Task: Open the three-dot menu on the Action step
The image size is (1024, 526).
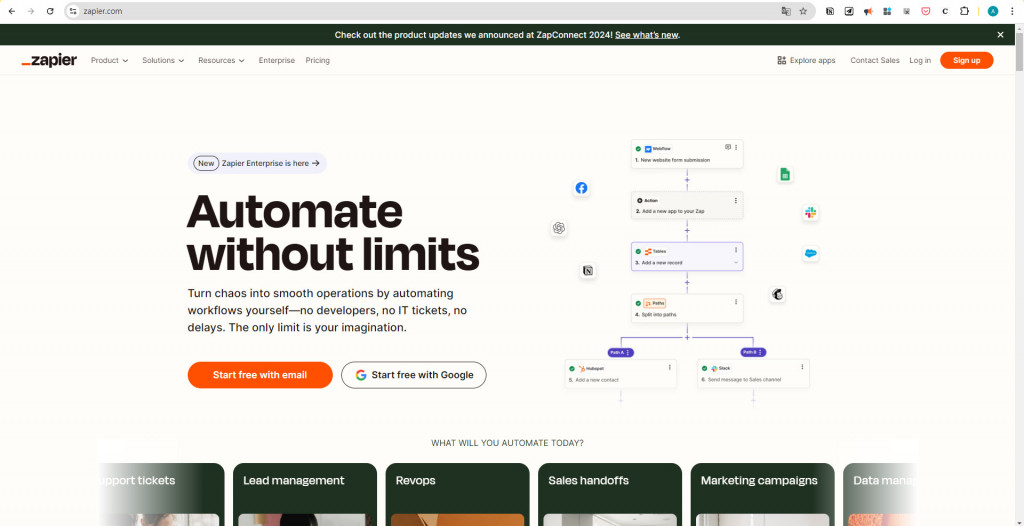Action: click(x=736, y=201)
